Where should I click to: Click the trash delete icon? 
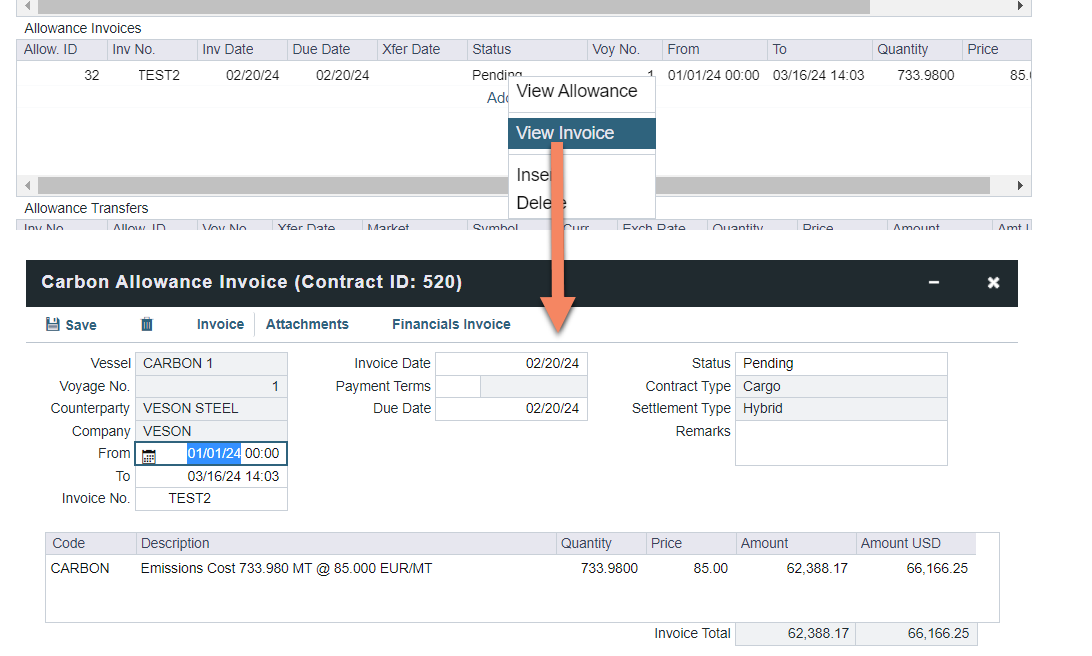[x=147, y=324]
